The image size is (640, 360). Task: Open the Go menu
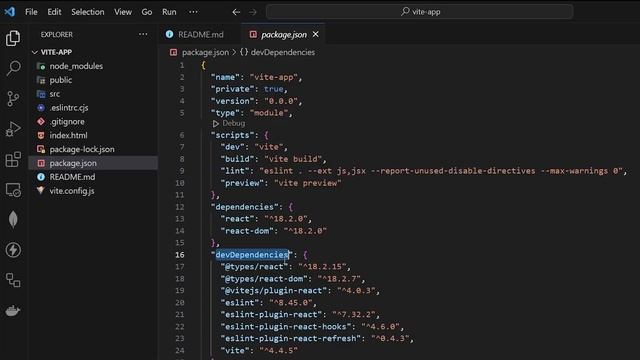[147, 12]
